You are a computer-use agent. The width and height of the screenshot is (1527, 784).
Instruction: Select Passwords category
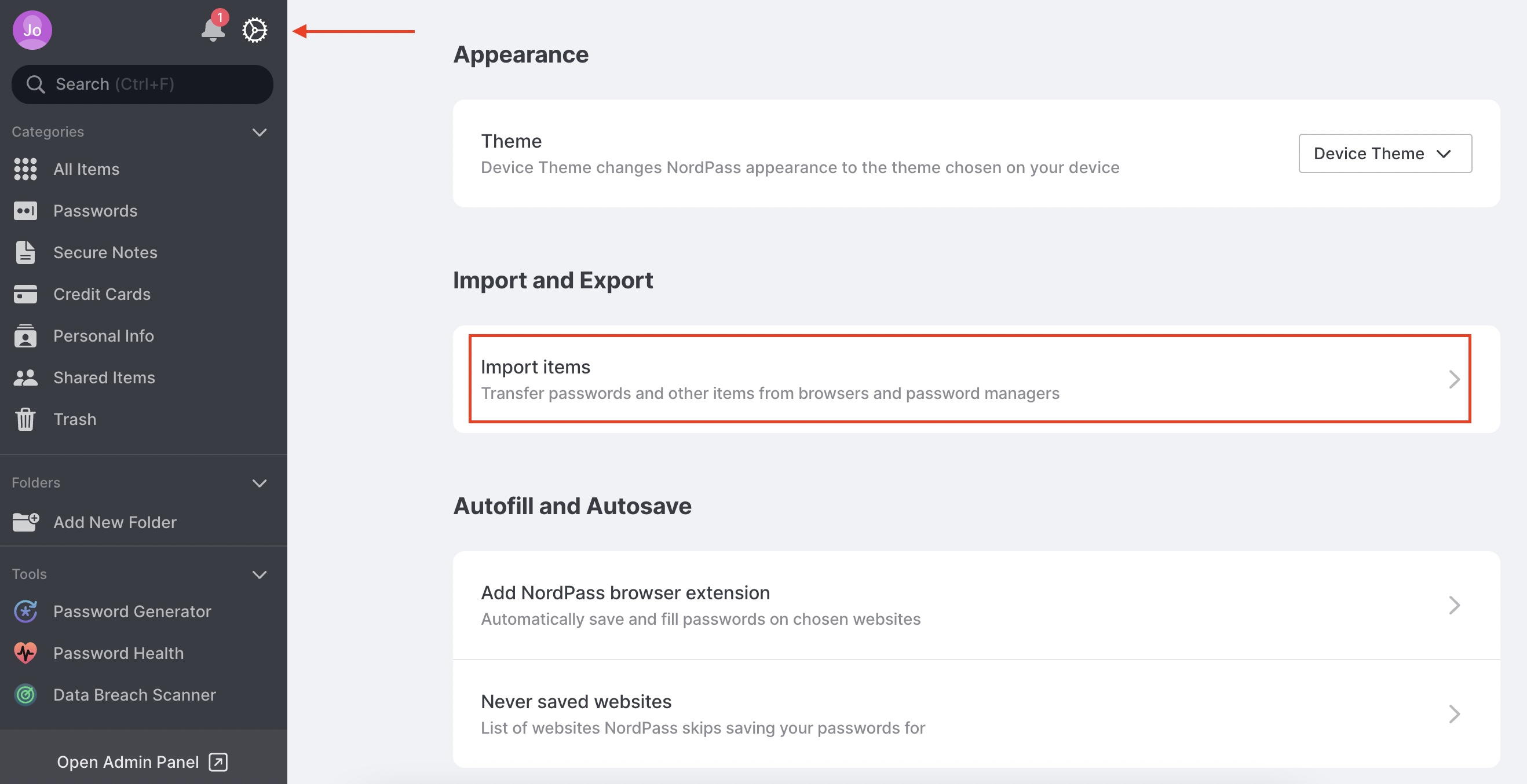coord(144,210)
